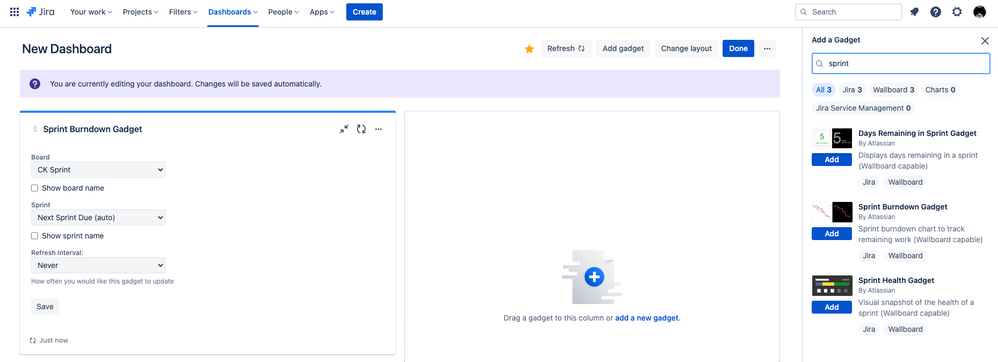
Task: Enable Show sprint name checkbox
Action: click(x=35, y=236)
